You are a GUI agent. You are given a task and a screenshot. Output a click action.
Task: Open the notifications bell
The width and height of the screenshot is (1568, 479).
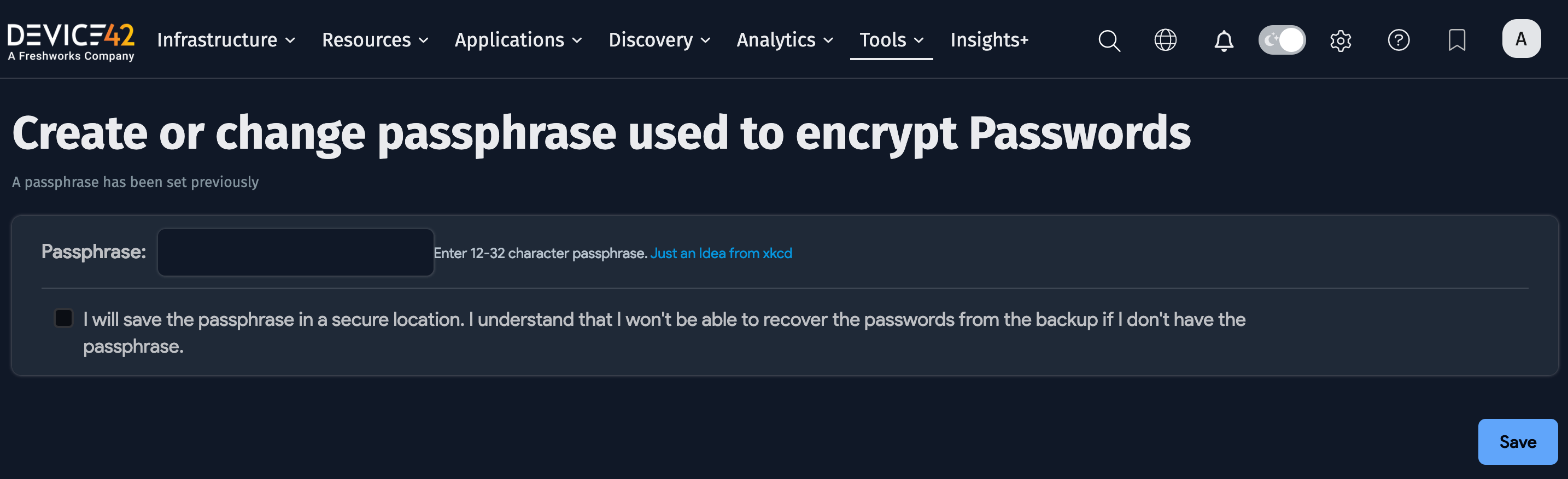pos(1223,40)
